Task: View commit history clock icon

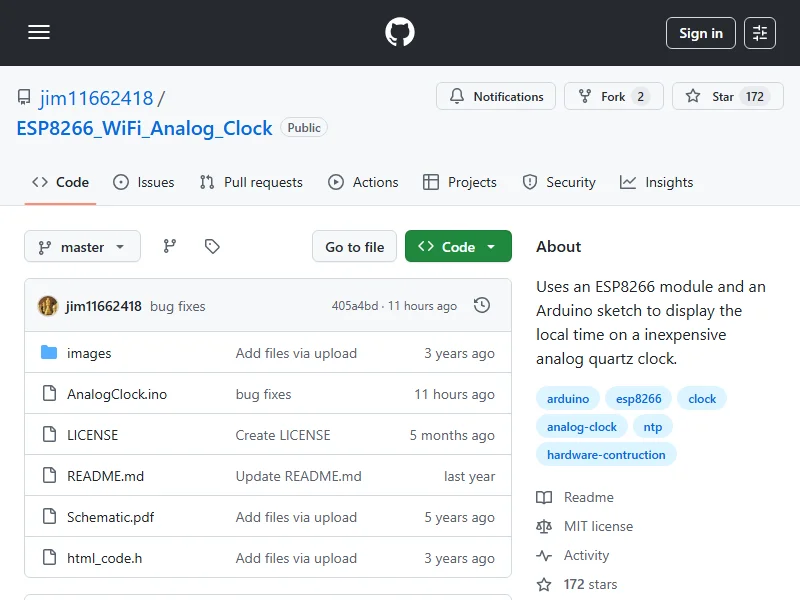Action: coord(482,306)
